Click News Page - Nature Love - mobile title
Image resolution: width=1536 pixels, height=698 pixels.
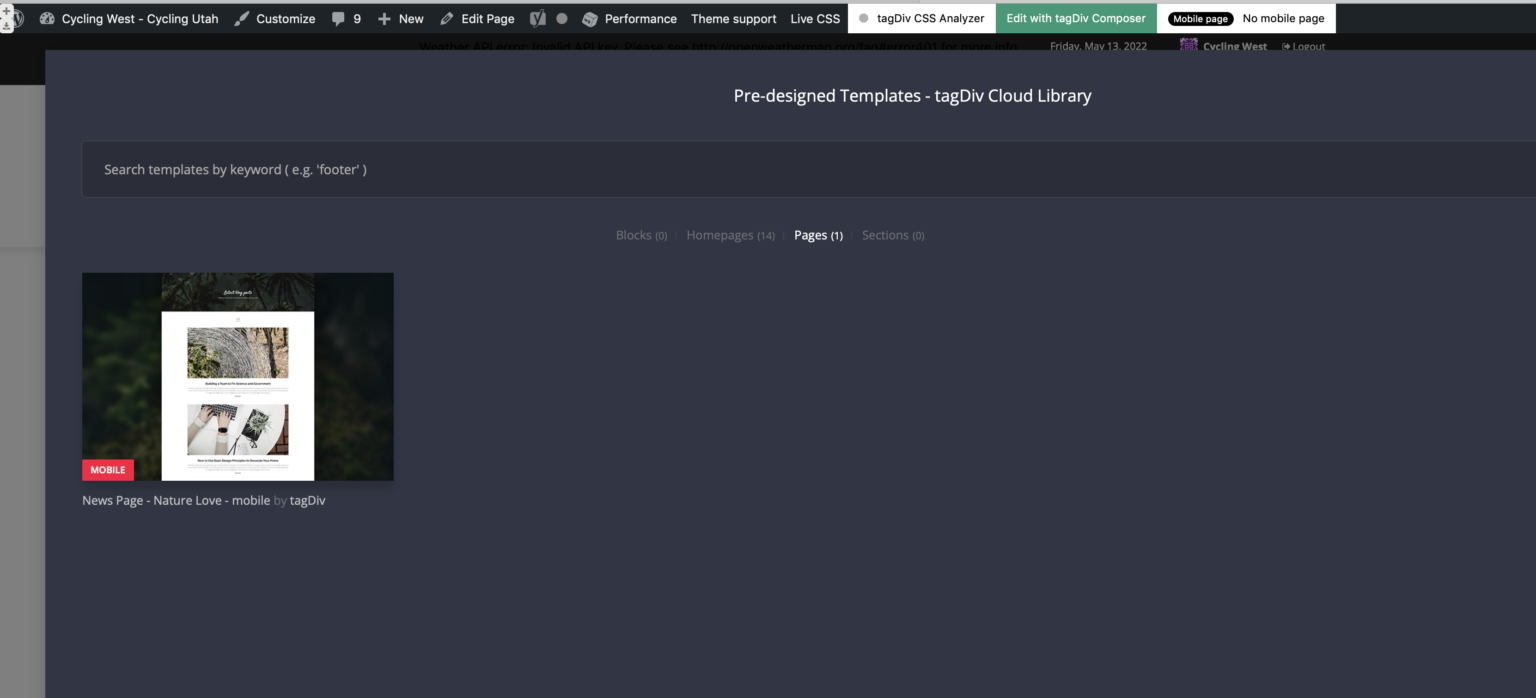tap(176, 500)
